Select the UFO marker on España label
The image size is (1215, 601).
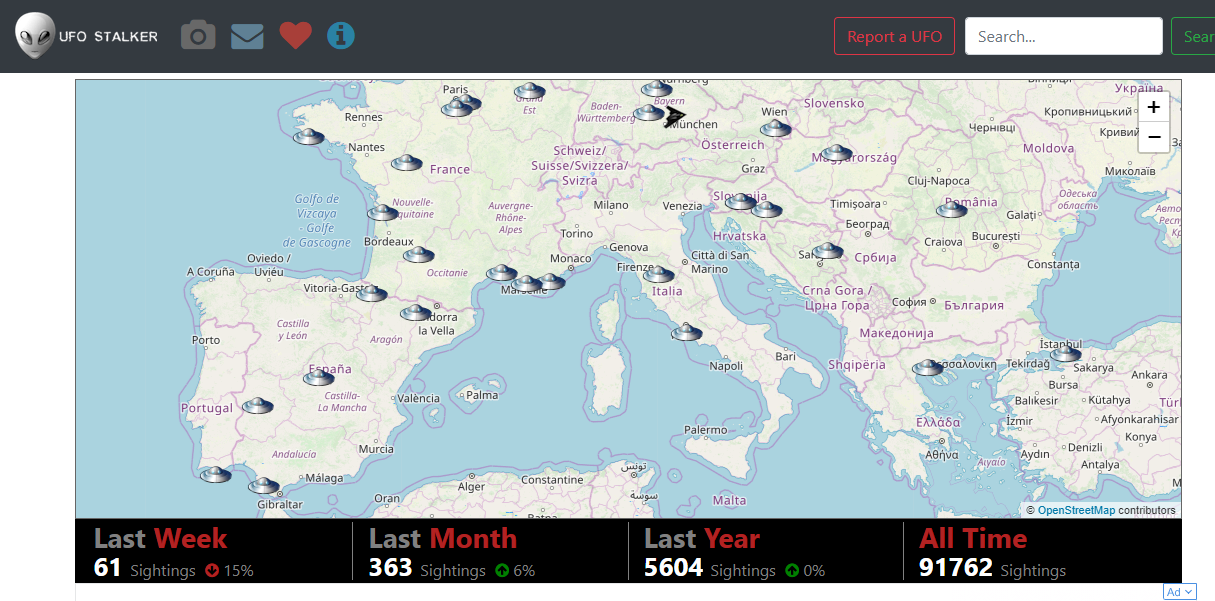point(319,378)
